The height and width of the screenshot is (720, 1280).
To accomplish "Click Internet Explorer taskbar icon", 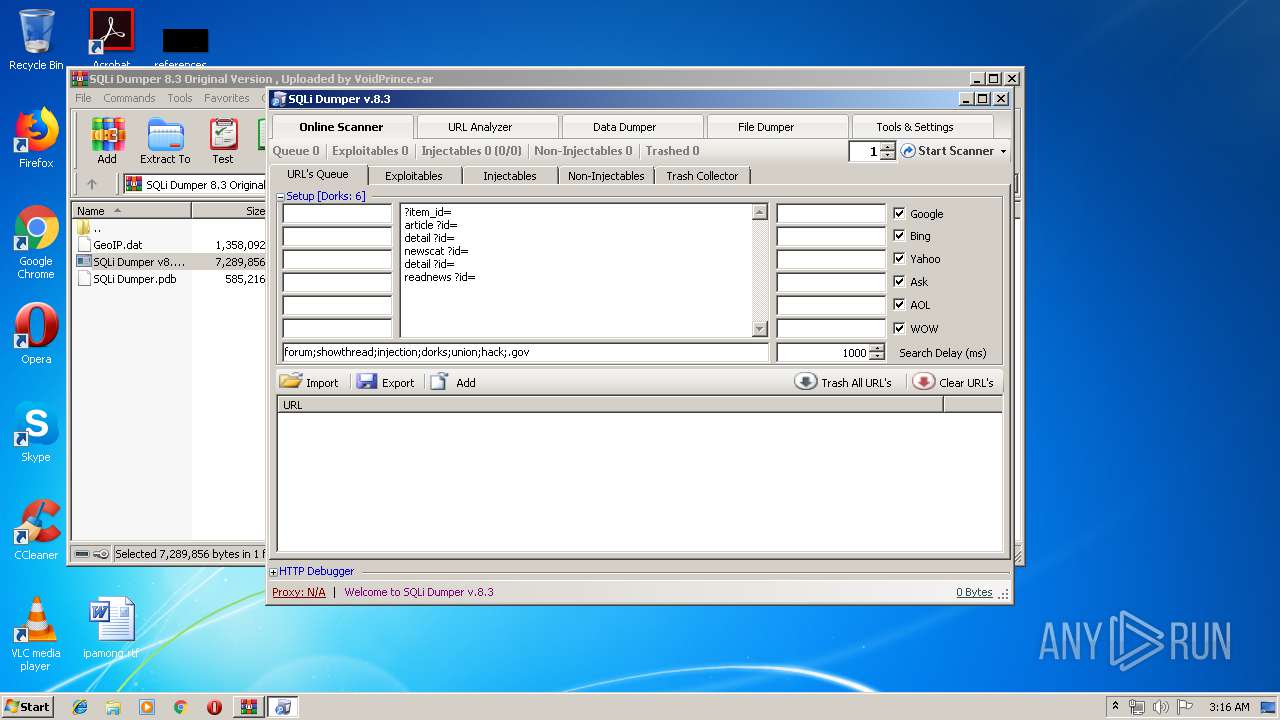I will pyautogui.click(x=80, y=707).
